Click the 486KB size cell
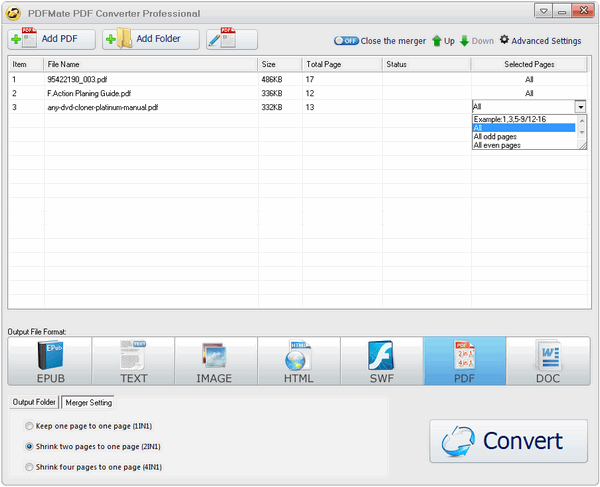The height and width of the screenshot is (487, 600). tap(272, 79)
